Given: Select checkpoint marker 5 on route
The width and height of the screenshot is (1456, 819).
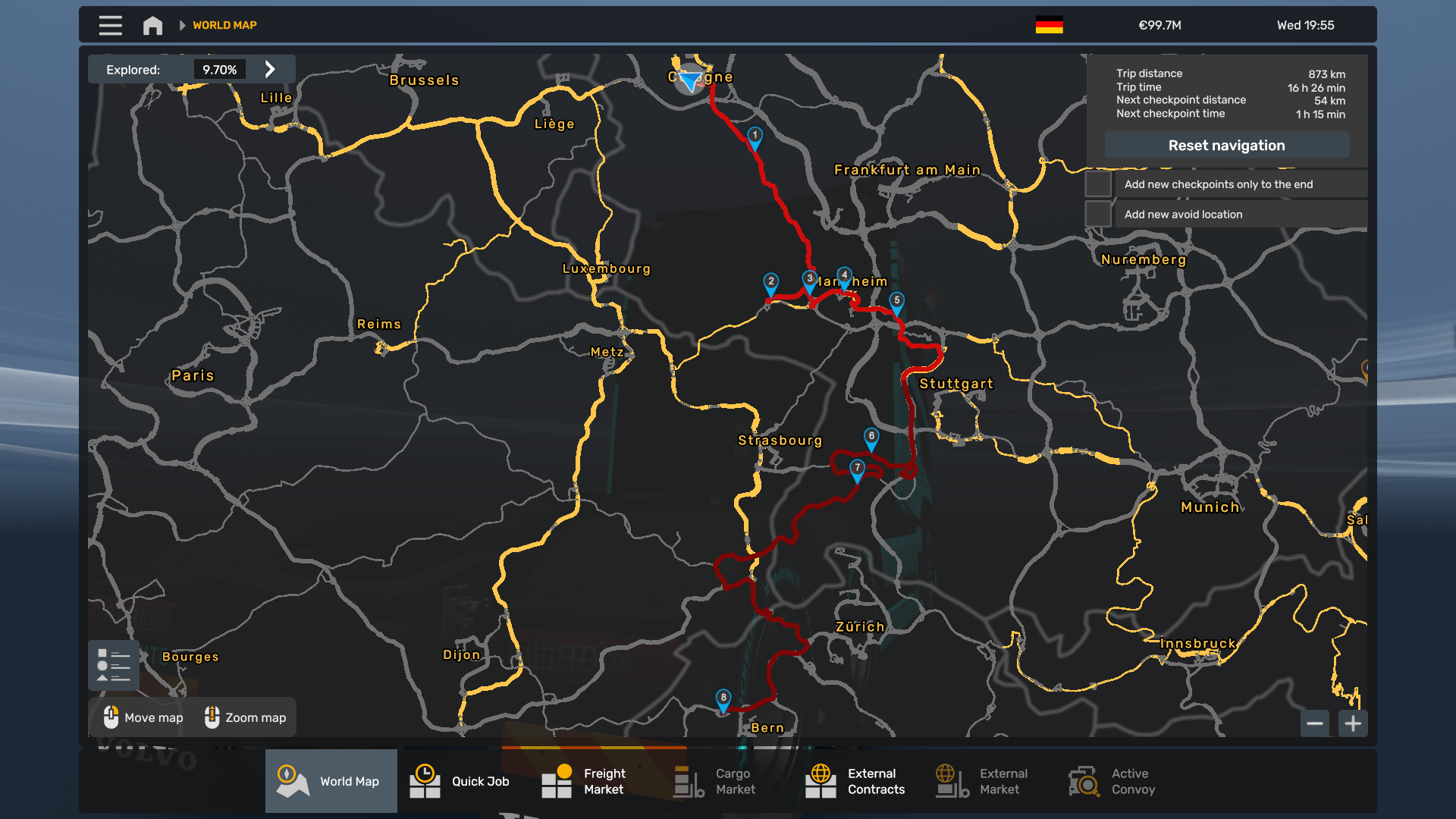Looking at the screenshot, I should (x=896, y=303).
